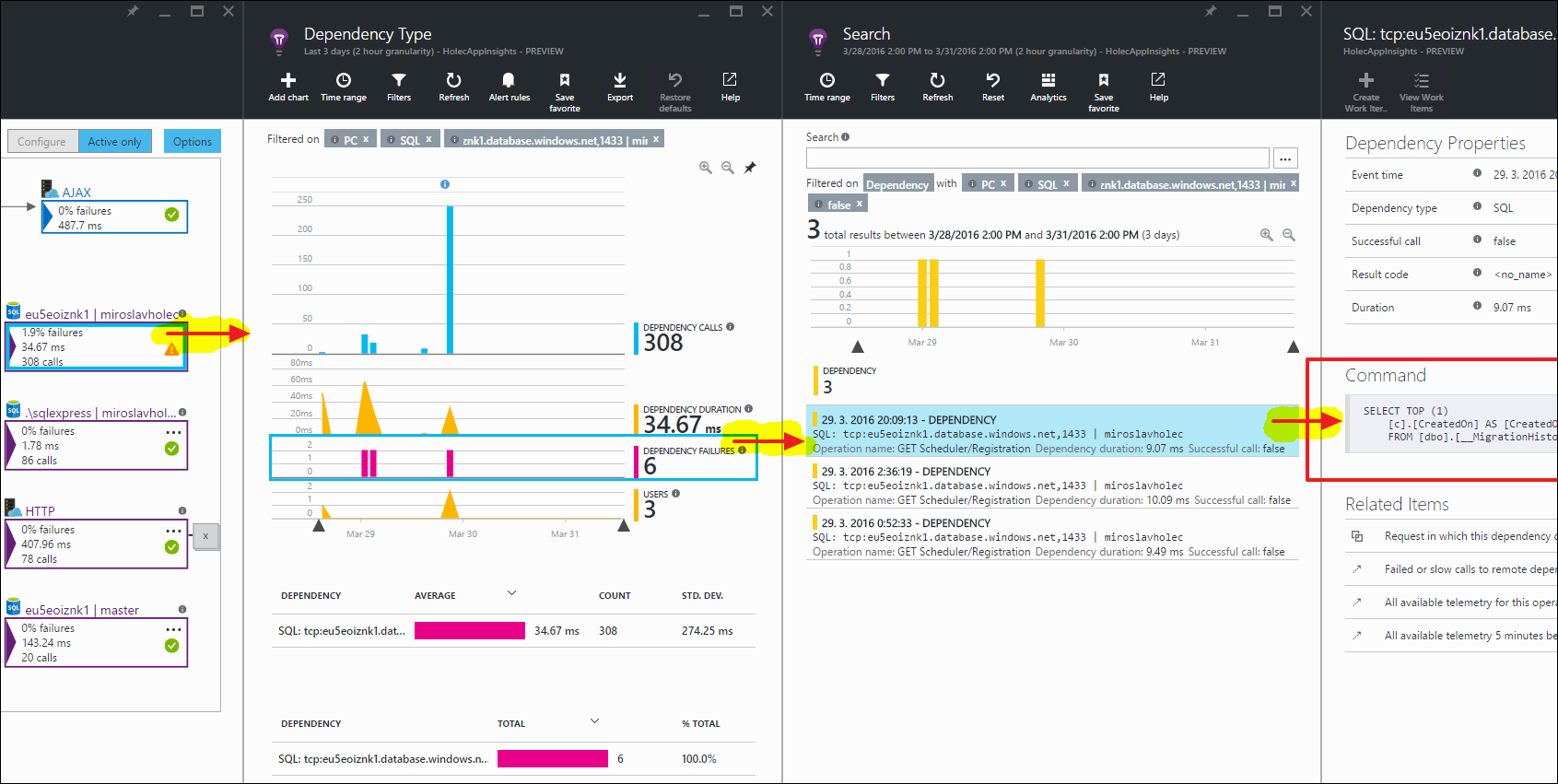This screenshot has width=1558, height=784.
Task: Click the Options button
Action: [193, 141]
